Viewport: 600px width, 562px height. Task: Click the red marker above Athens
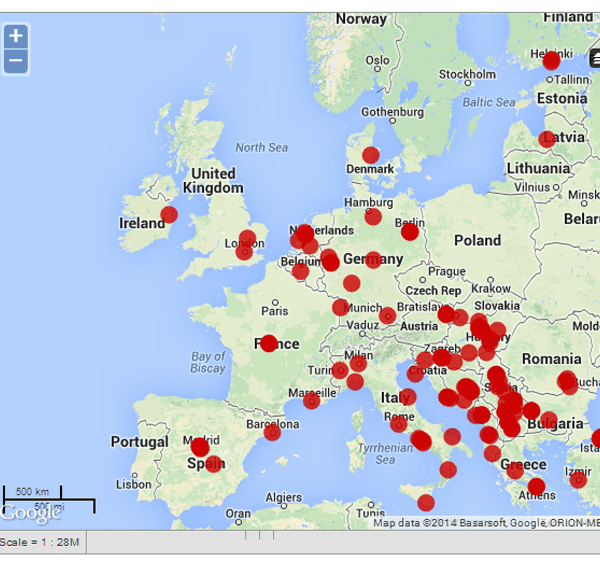pyautogui.click(x=536, y=487)
